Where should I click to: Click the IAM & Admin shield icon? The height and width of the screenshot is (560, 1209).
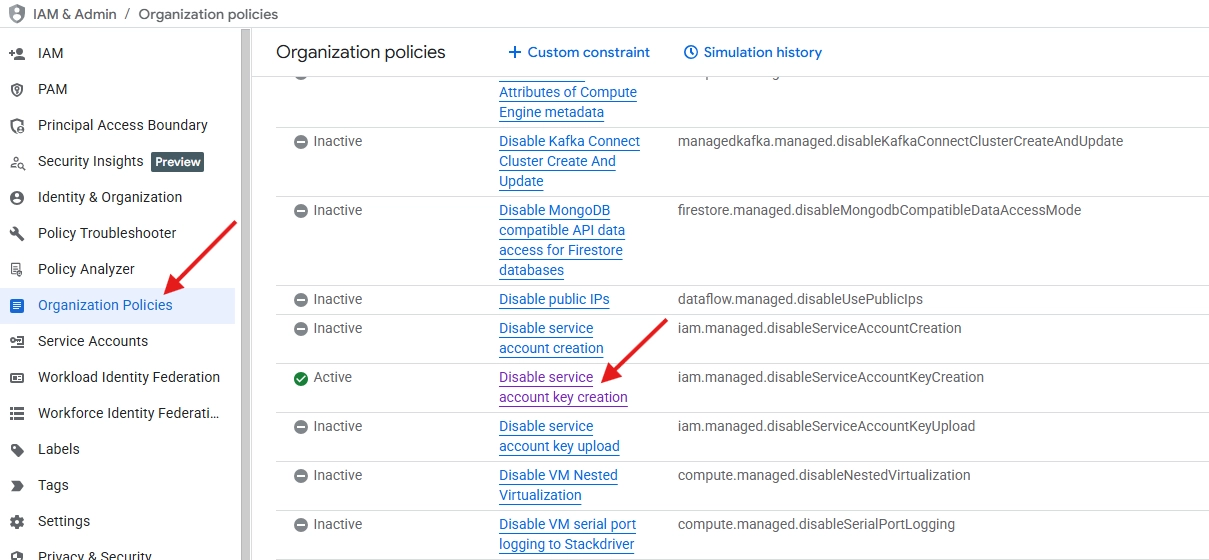click(17, 14)
